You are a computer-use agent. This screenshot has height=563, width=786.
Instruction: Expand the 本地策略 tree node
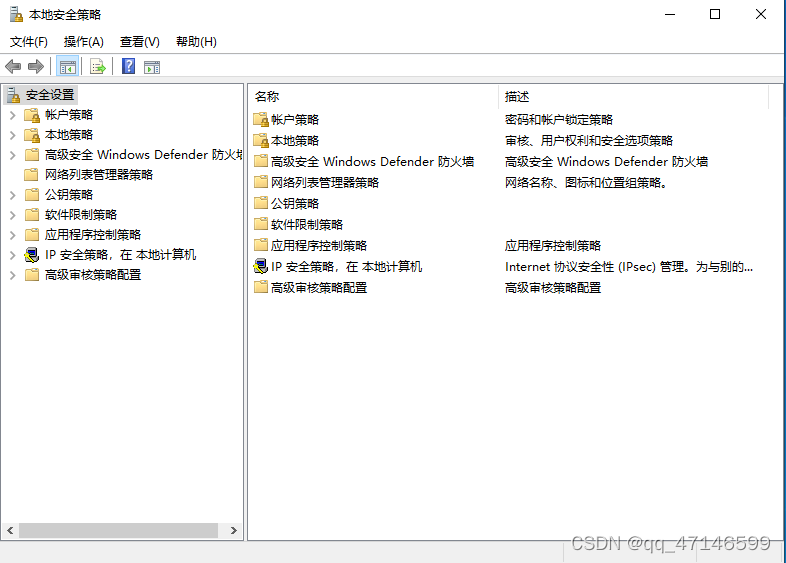13,135
